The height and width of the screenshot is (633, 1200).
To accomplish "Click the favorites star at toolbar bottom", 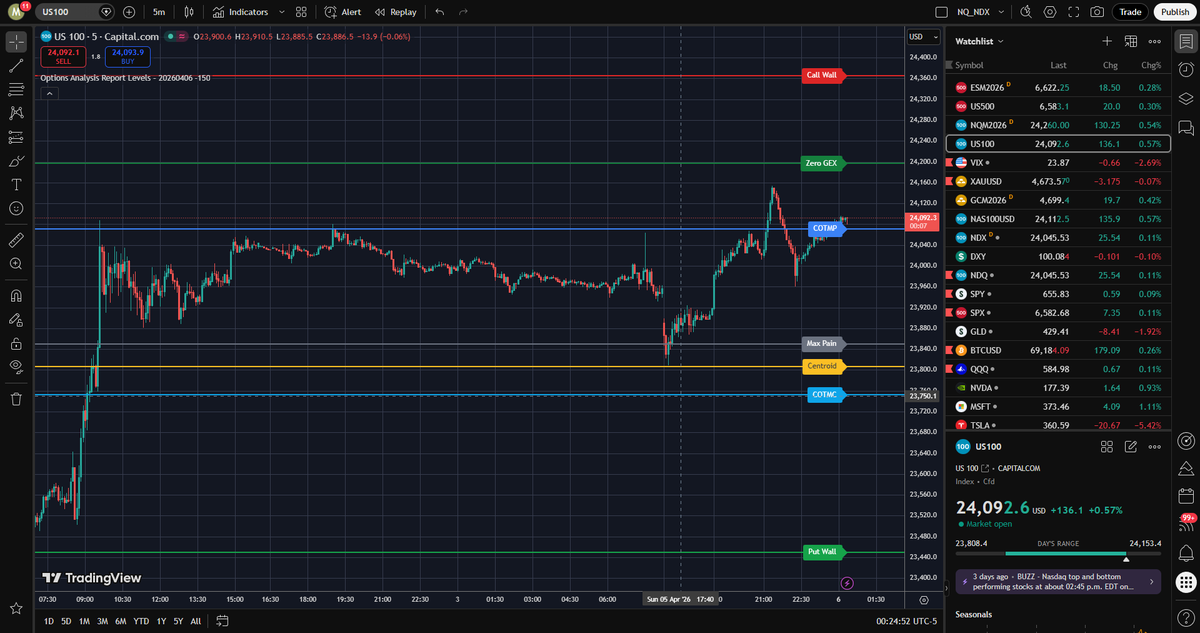I will (x=16, y=608).
